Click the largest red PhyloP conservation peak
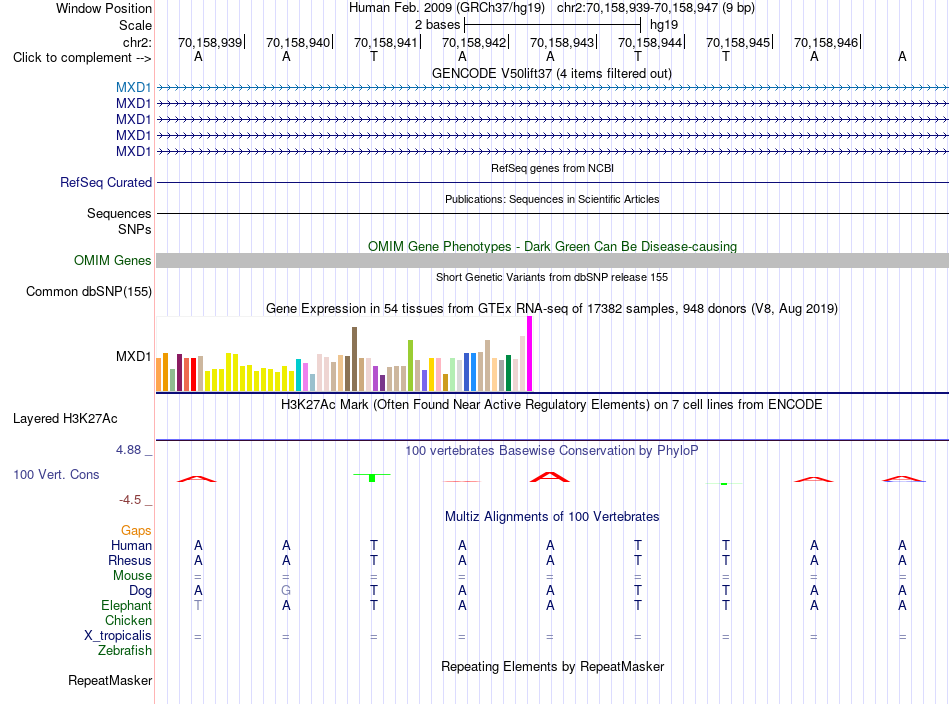 [x=550, y=477]
